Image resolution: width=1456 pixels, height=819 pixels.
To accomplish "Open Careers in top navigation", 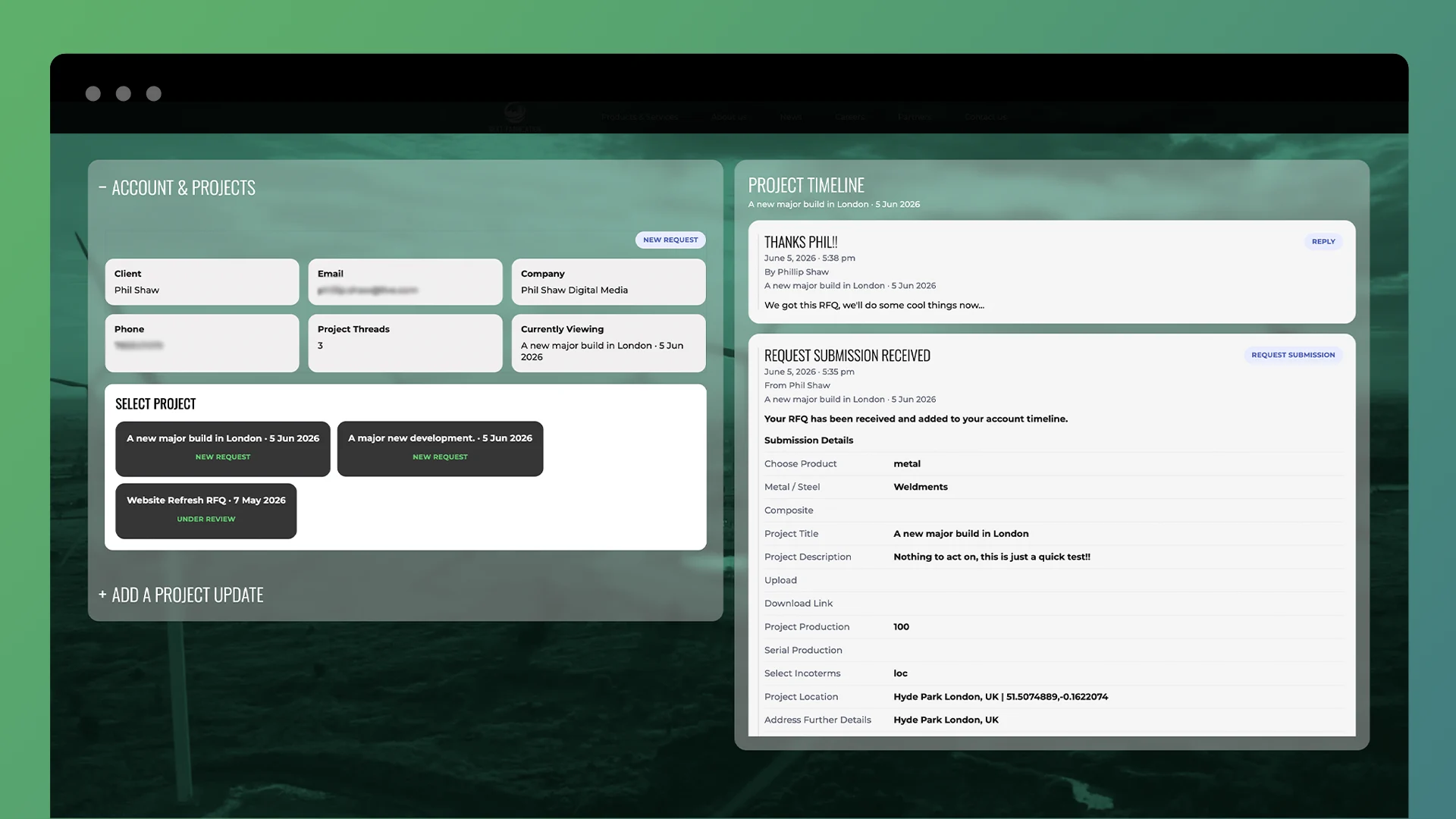I will tap(850, 117).
